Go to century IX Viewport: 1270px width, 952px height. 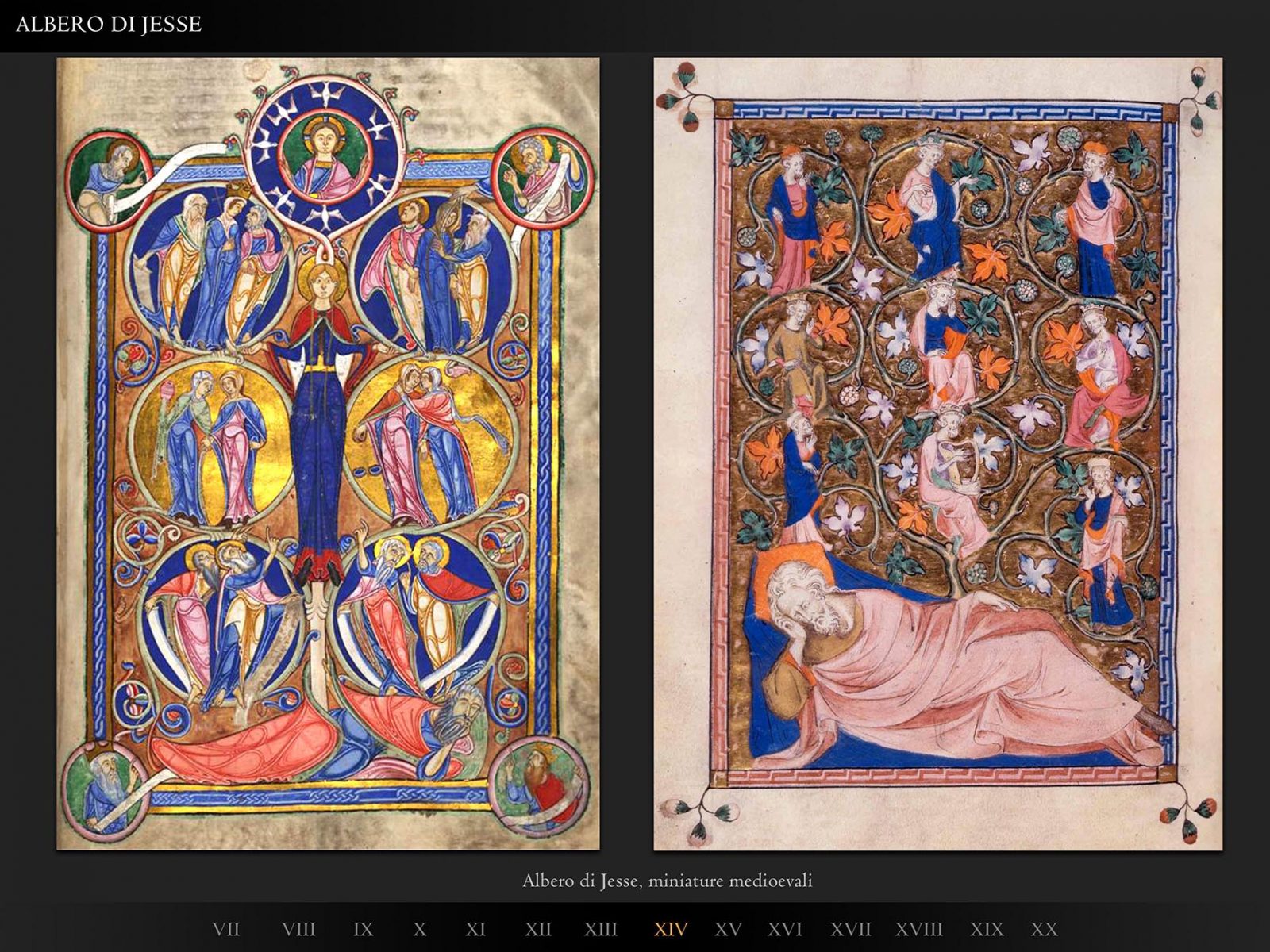[x=363, y=929]
